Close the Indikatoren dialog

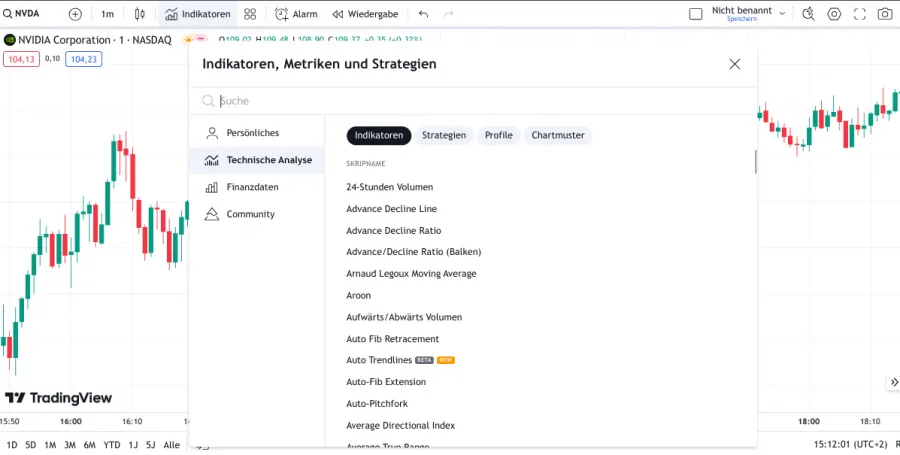coord(735,64)
